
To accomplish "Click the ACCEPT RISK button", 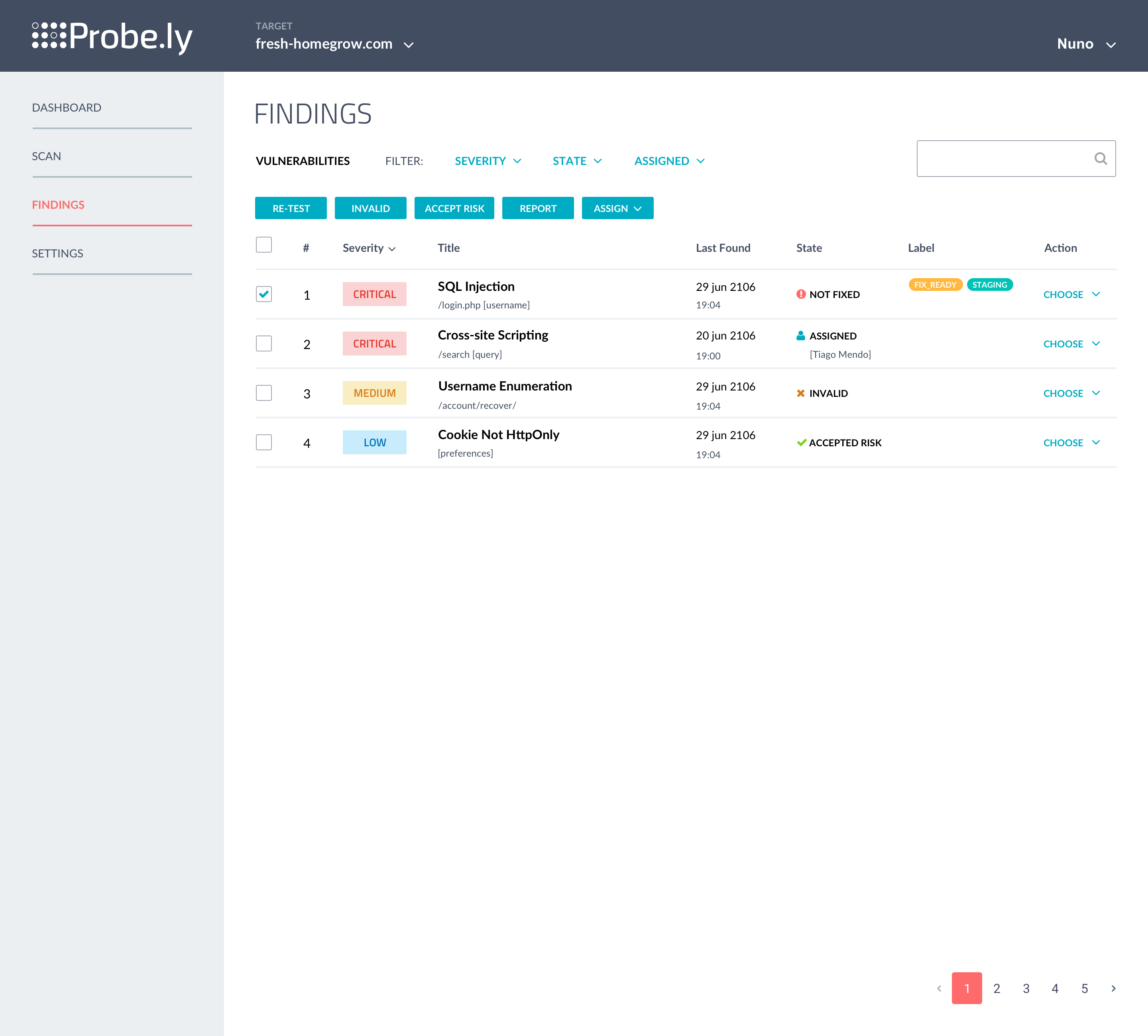I will 454,208.
